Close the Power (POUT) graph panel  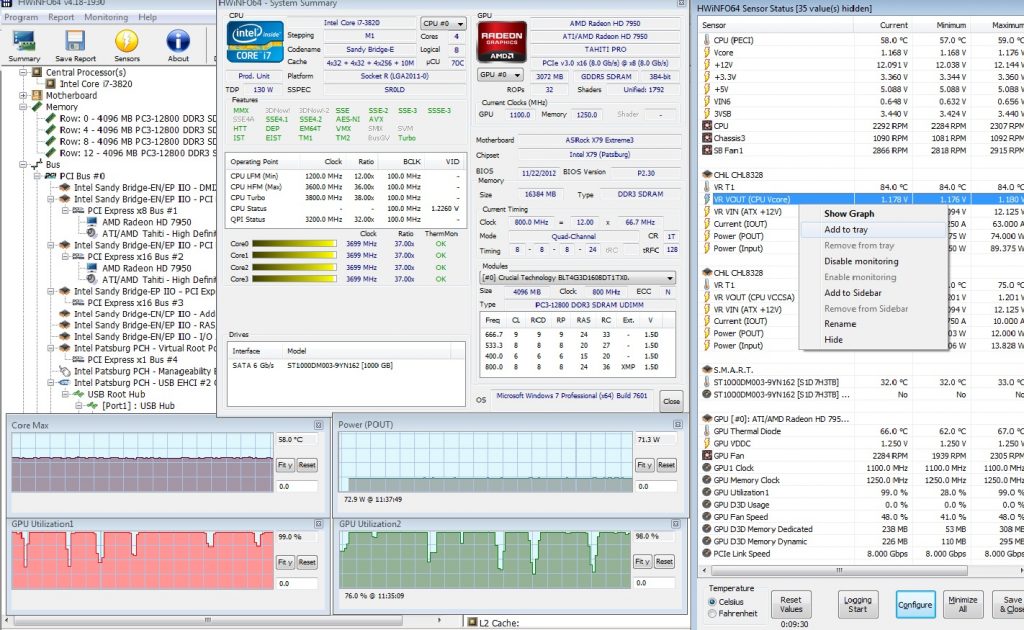point(677,424)
